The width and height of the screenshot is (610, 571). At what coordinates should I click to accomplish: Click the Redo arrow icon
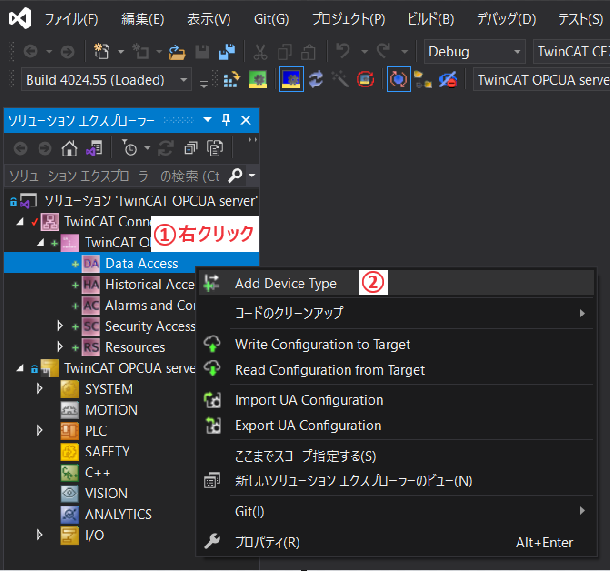[384, 51]
